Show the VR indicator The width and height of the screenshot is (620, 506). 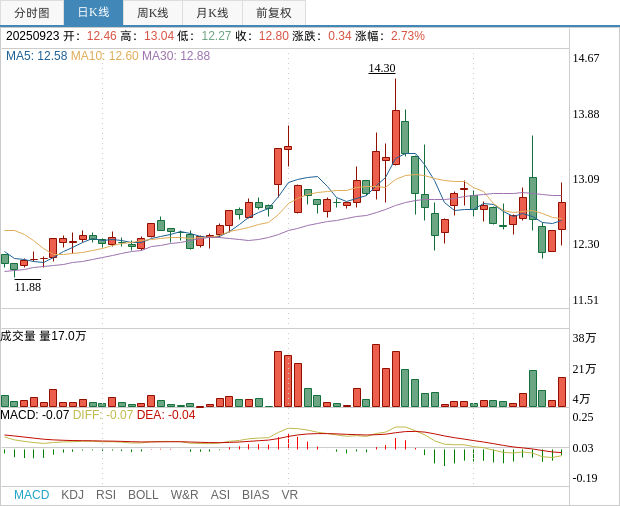(x=289, y=495)
